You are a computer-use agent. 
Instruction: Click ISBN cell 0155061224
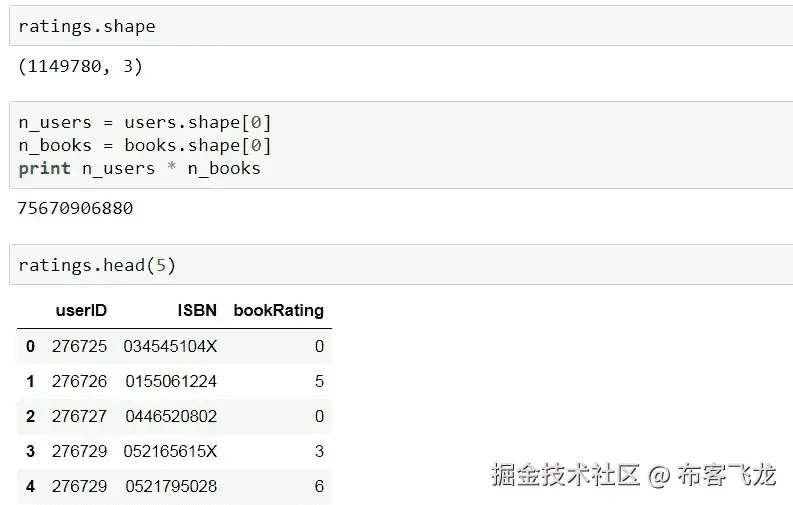click(x=171, y=381)
